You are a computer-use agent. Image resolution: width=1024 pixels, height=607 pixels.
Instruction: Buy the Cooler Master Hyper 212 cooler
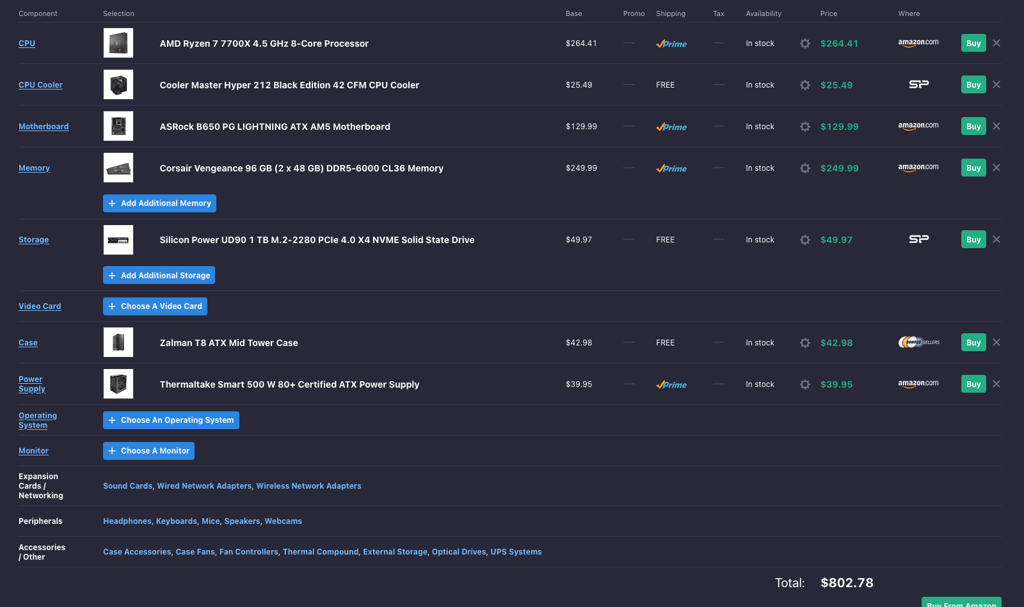click(973, 84)
